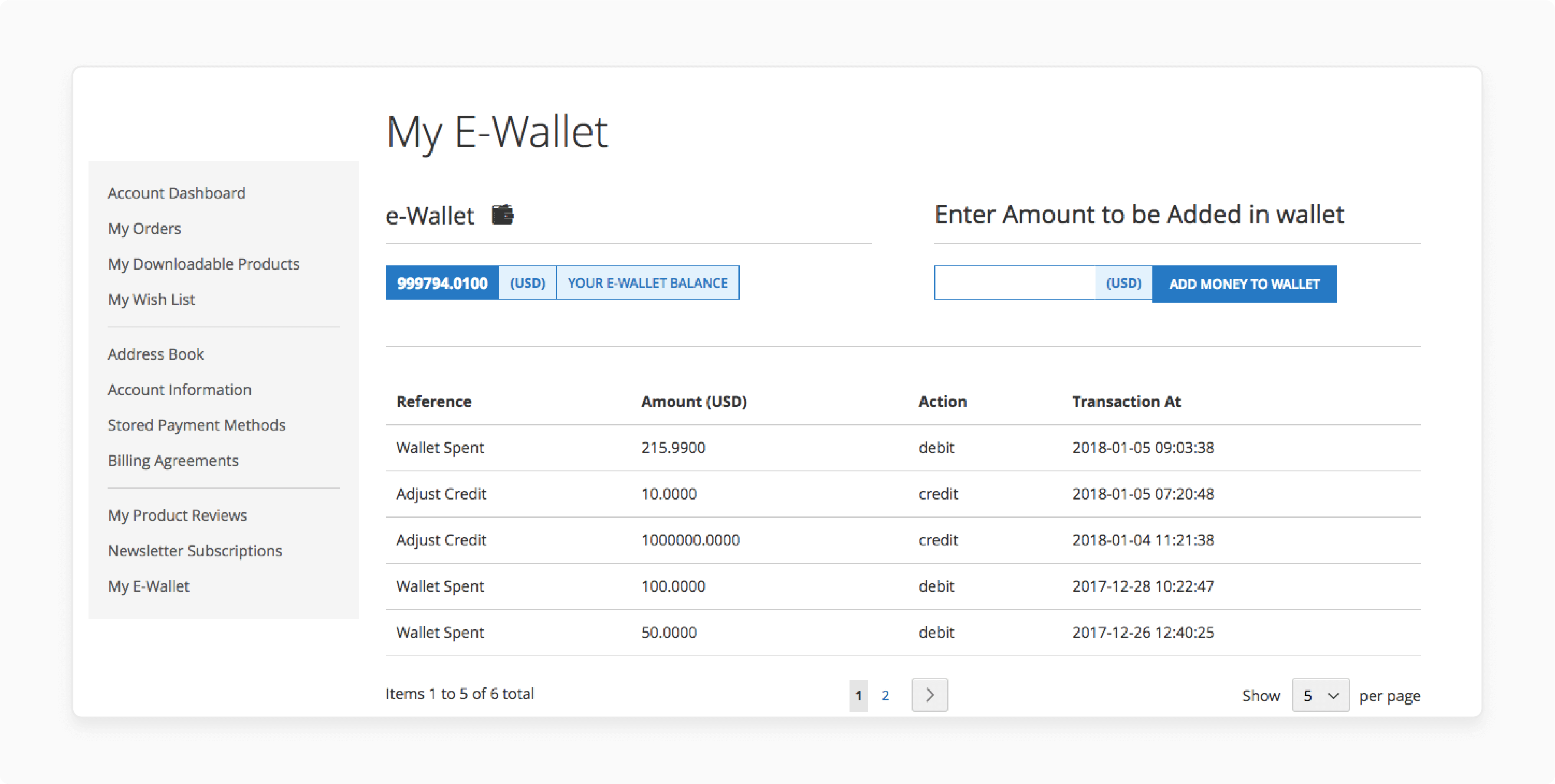The height and width of the screenshot is (784, 1555).
Task: Click the Action column header
Action: 942,402
